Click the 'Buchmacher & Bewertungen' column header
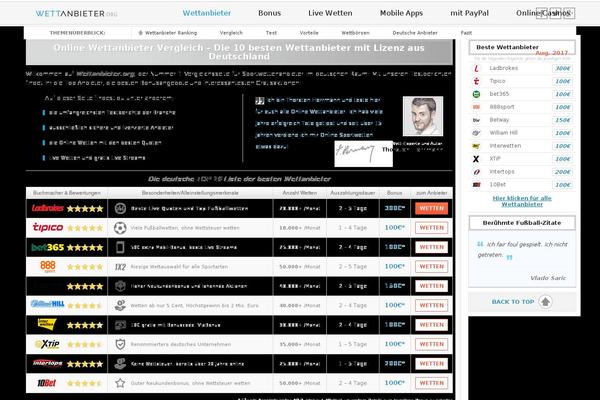Viewport: 600px width, 400px height. pyautogui.click(x=67, y=193)
